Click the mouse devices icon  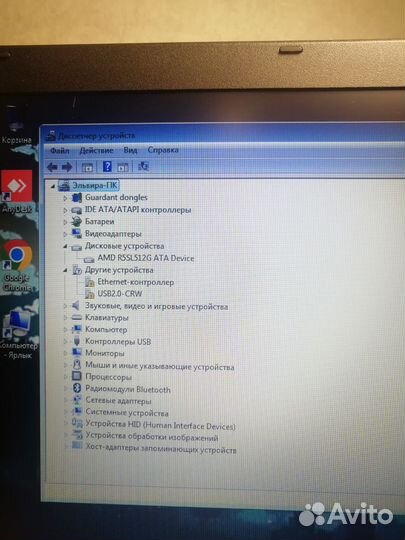tap(77, 365)
